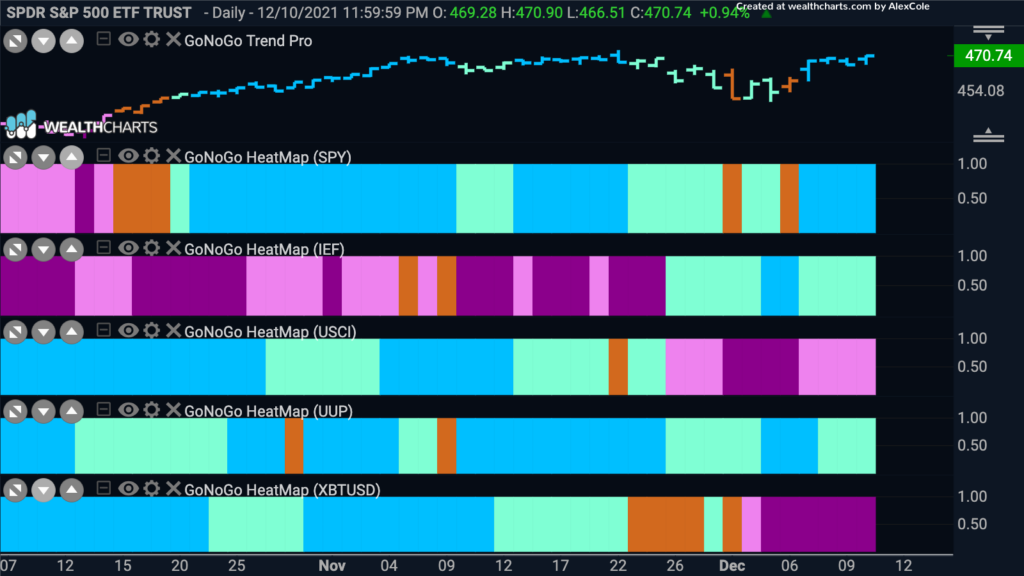The image size is (1024, 576).
Task: Move HeatMap (USCI) pane down
Action: pyautogui.click(x=43, y=332)
